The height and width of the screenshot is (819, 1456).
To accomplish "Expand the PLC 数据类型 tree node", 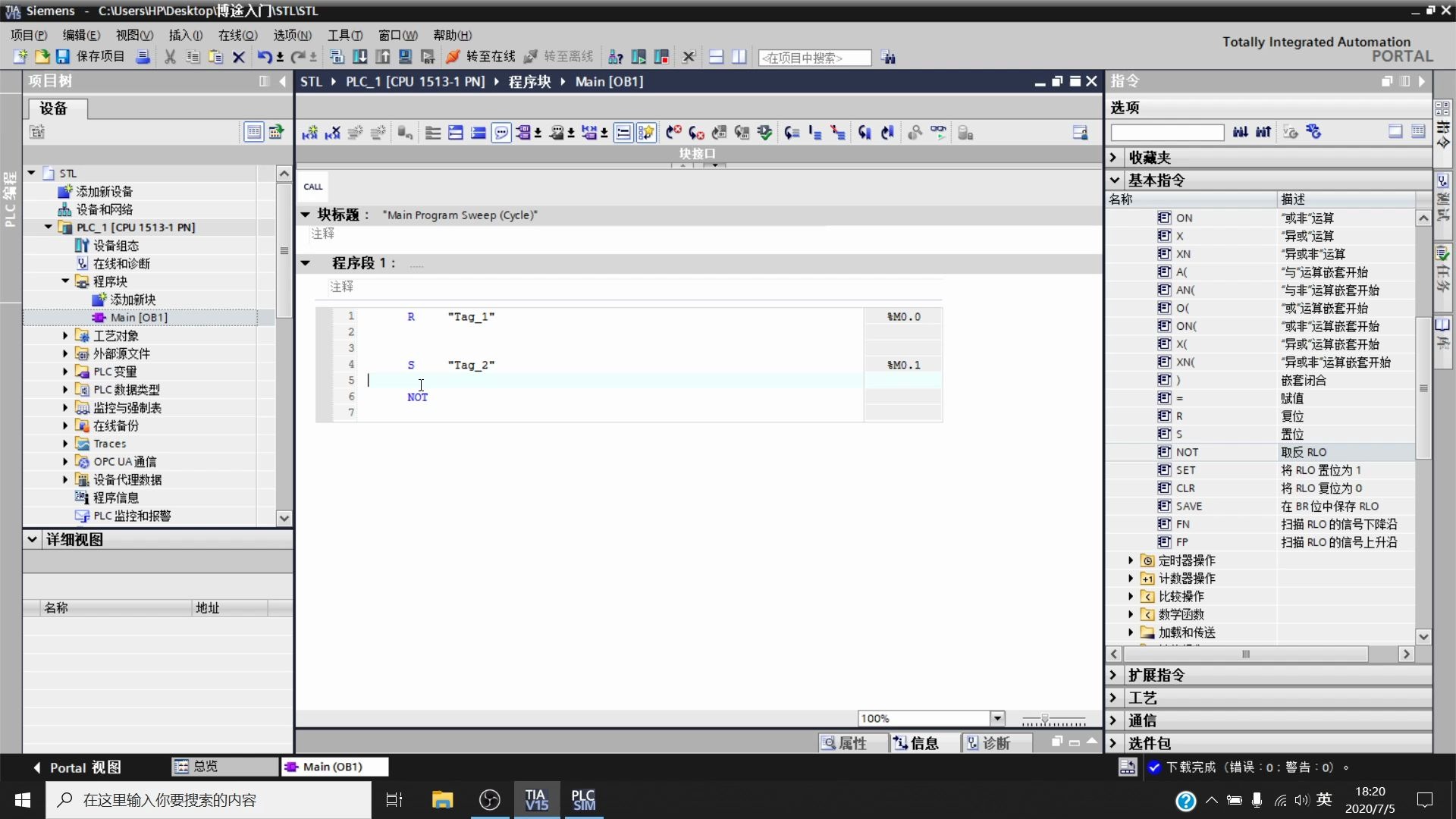I will tap(65, 389).
